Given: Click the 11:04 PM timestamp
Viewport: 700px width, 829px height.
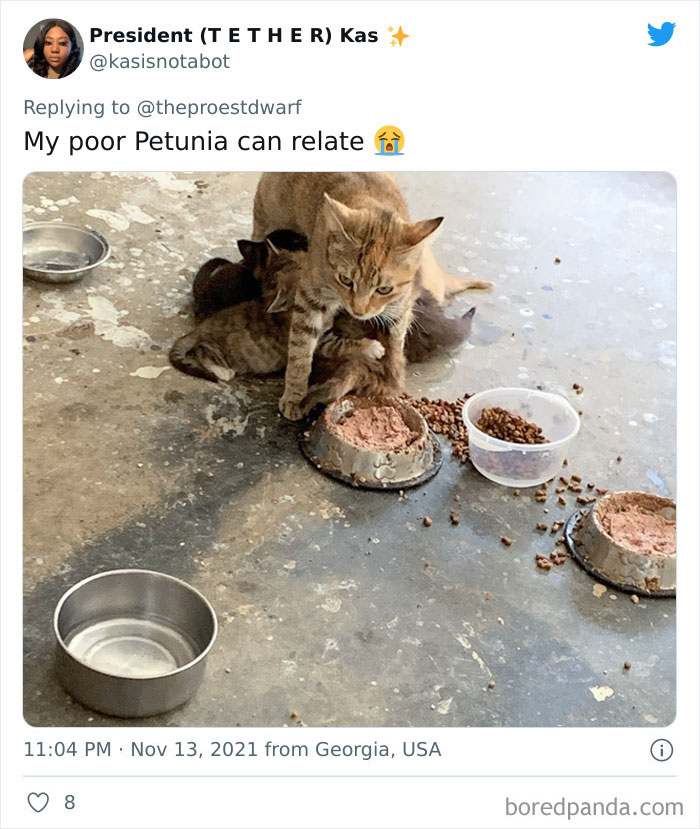Looking at the screenshot, I should (67, 749).
